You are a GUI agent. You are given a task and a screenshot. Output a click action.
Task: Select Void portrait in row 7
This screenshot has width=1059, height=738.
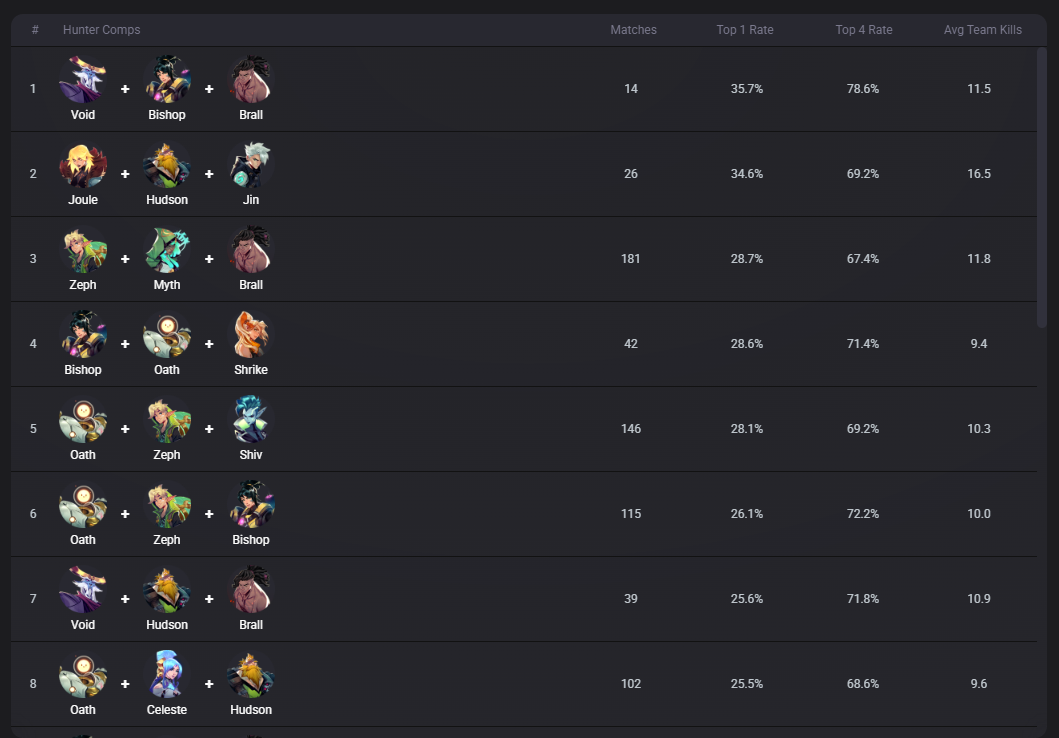tap(83, 589)
